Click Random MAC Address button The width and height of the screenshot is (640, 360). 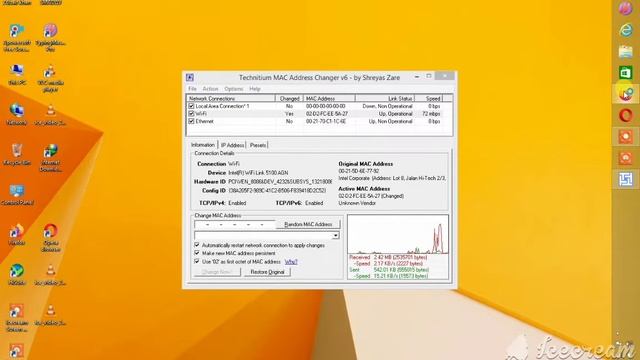pos(308,224)
